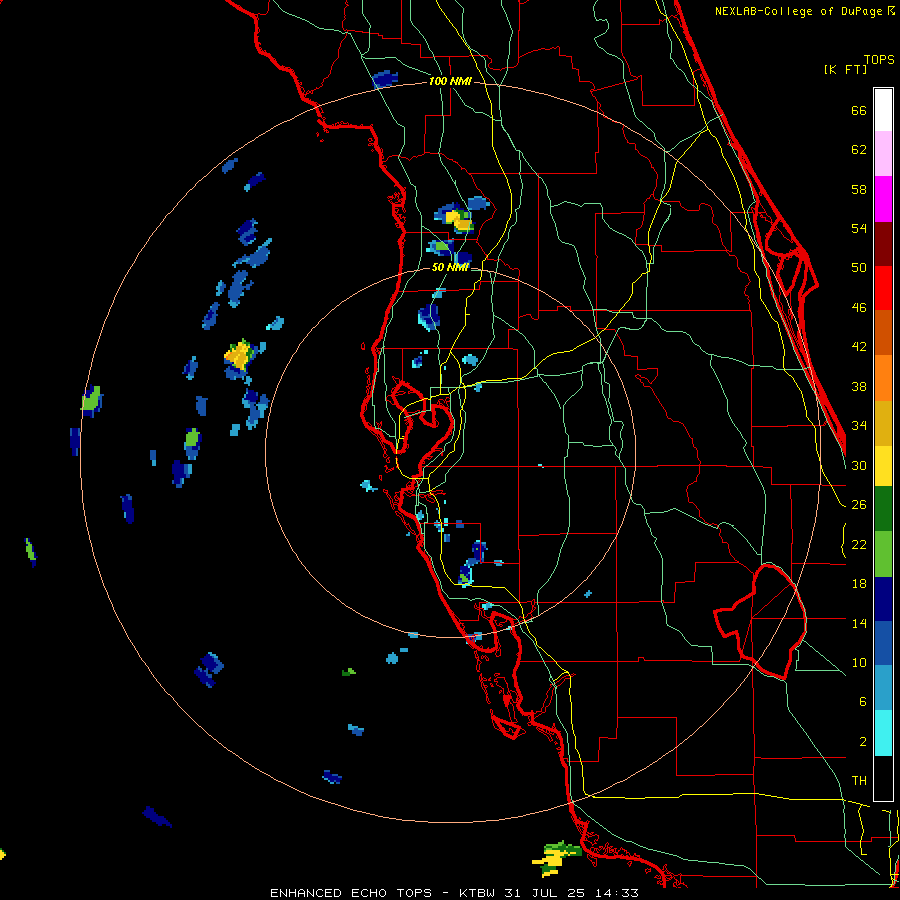Pick the magenta swatch on color bar
The height and width of the screenshot is (900, 900).
pyautogui.click(x=883, y=199)
